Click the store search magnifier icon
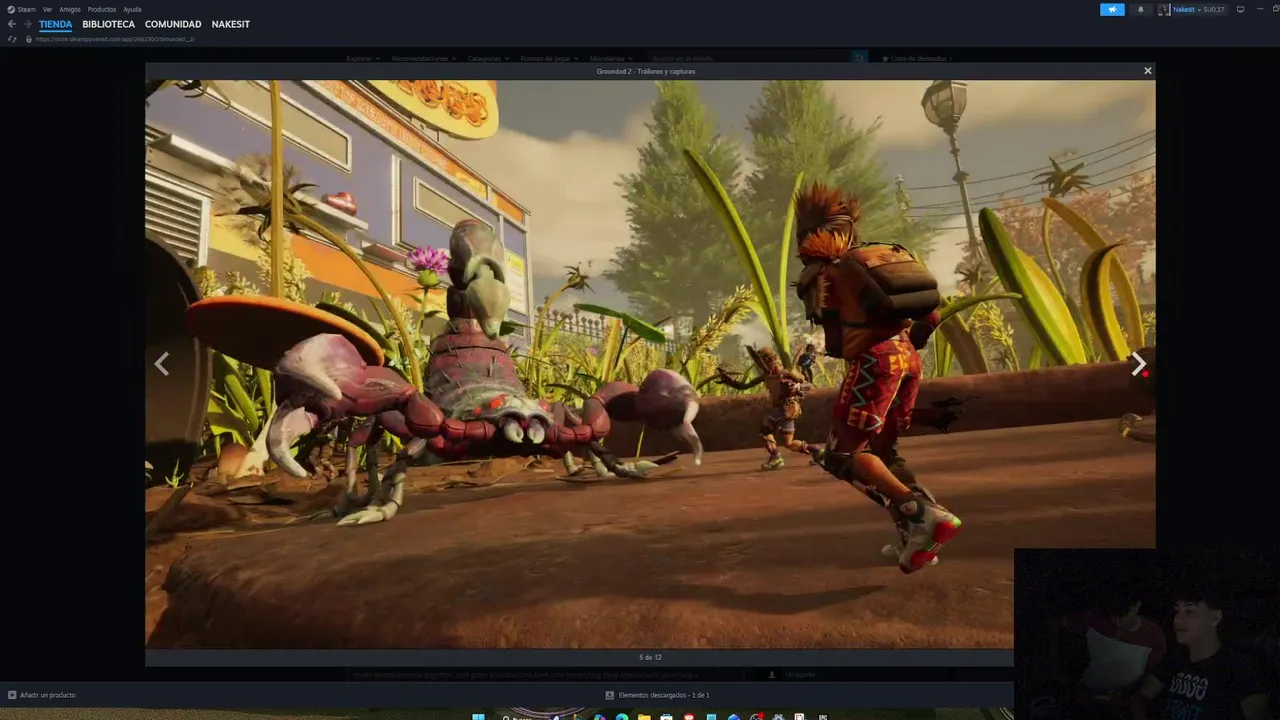Viewport: 1280px width, 720px height. (x=859, y=59)
